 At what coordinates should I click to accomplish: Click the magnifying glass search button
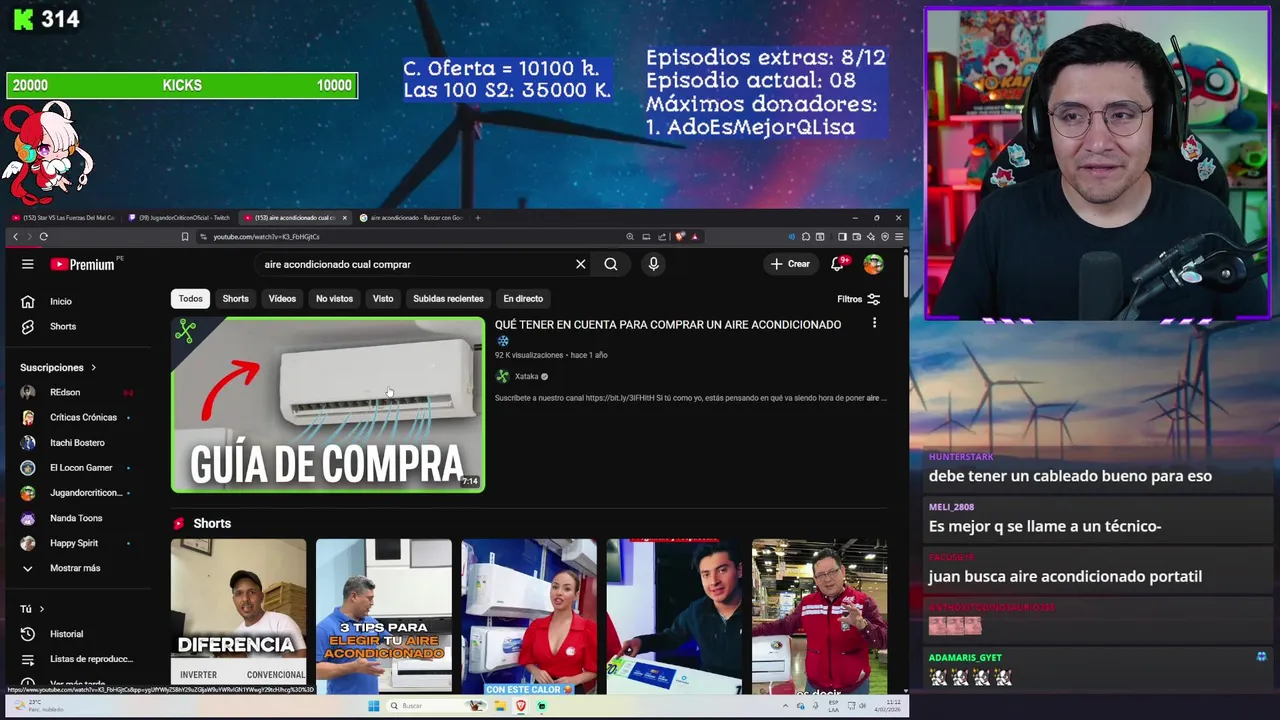pyautogui.click(x=611, y=264)
